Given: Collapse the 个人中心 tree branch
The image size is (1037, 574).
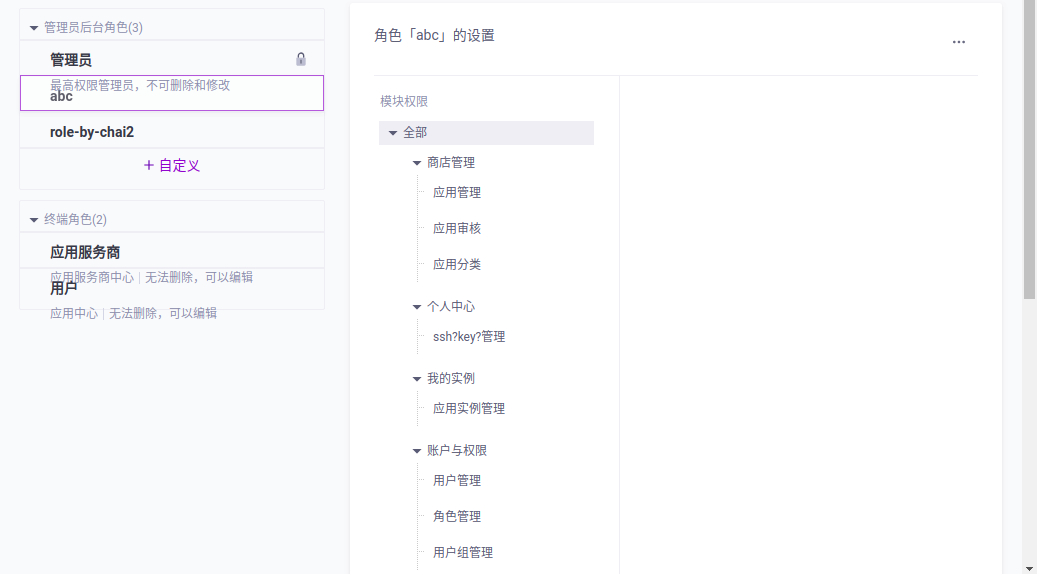Looking at the screenshot, I should point(417,307).
